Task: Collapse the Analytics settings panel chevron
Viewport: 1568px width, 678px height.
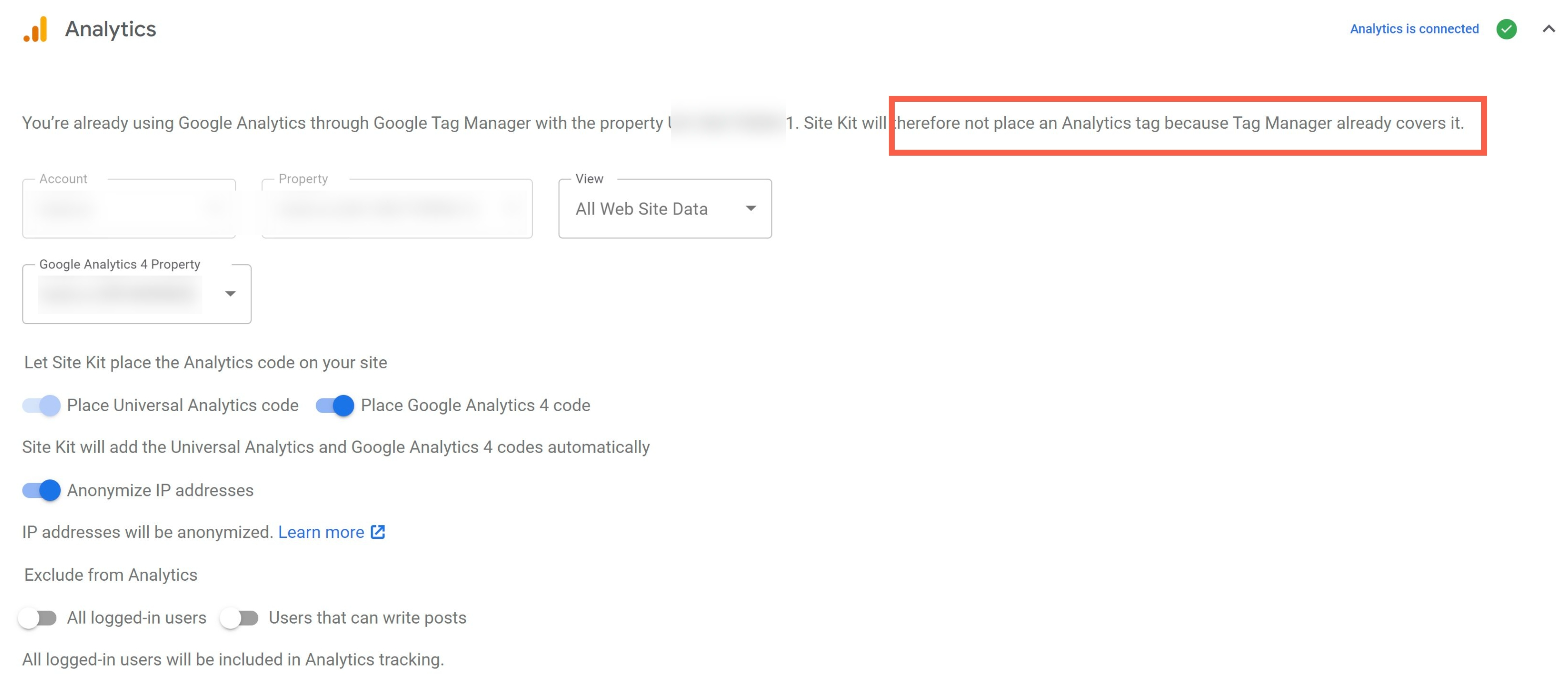Action: pyautogui.click(x=1549, y=28)
